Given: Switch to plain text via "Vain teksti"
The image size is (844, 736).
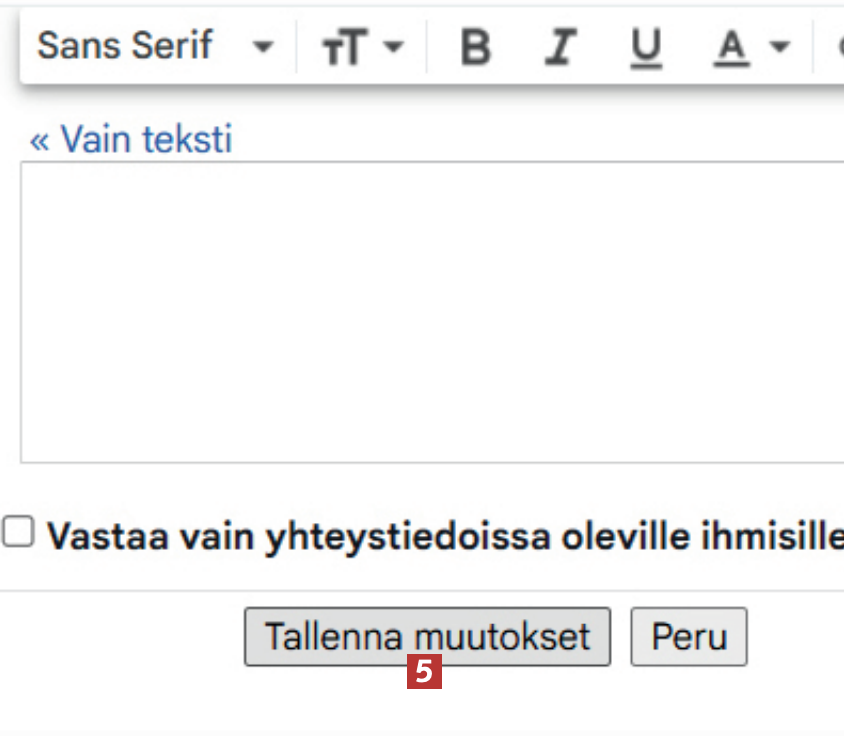Looking at the screenshot, I should [145, 139].
